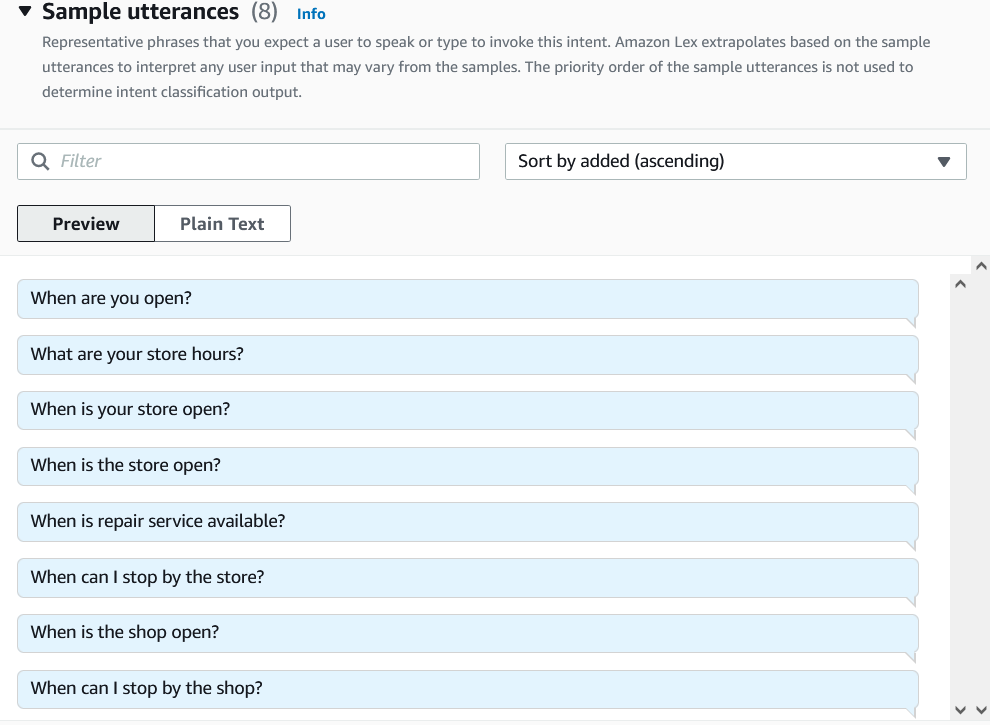
Task: Select 'When can I stop by the store?'
Action: pos(467,578)
